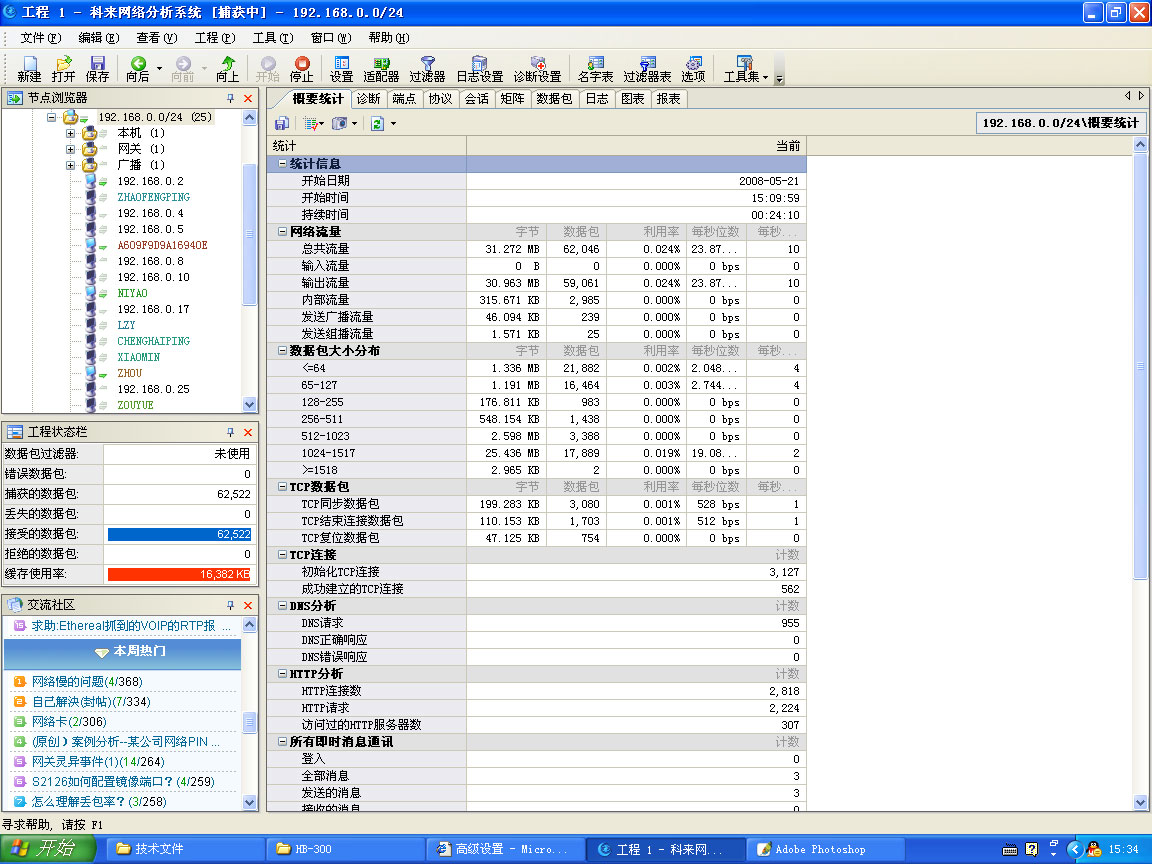
Task: Switch to the 数据包 (Packets) tab
Action: pos(554,99)
